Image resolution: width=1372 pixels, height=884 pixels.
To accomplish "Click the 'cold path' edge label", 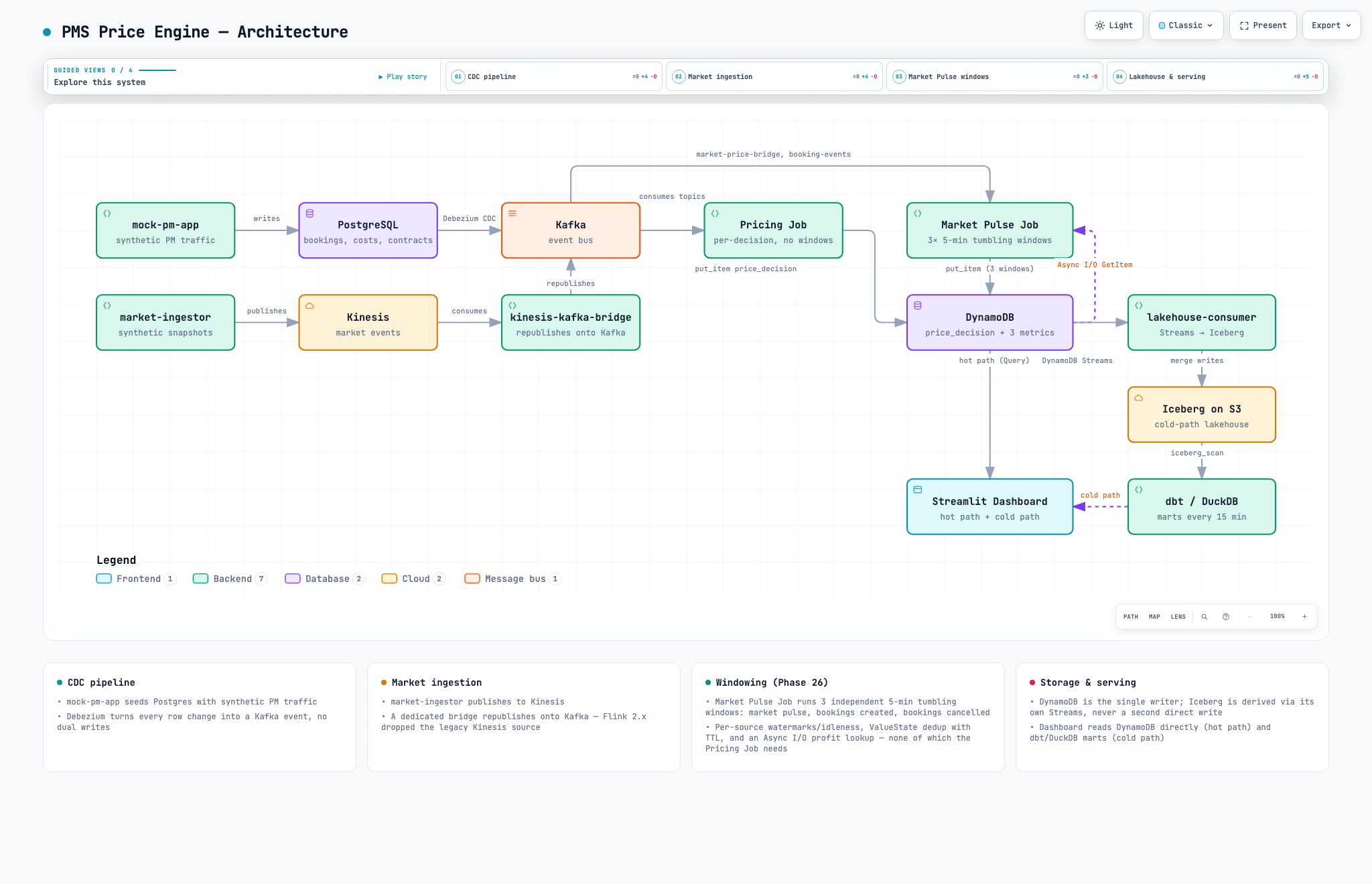I will click(1100, 496).
